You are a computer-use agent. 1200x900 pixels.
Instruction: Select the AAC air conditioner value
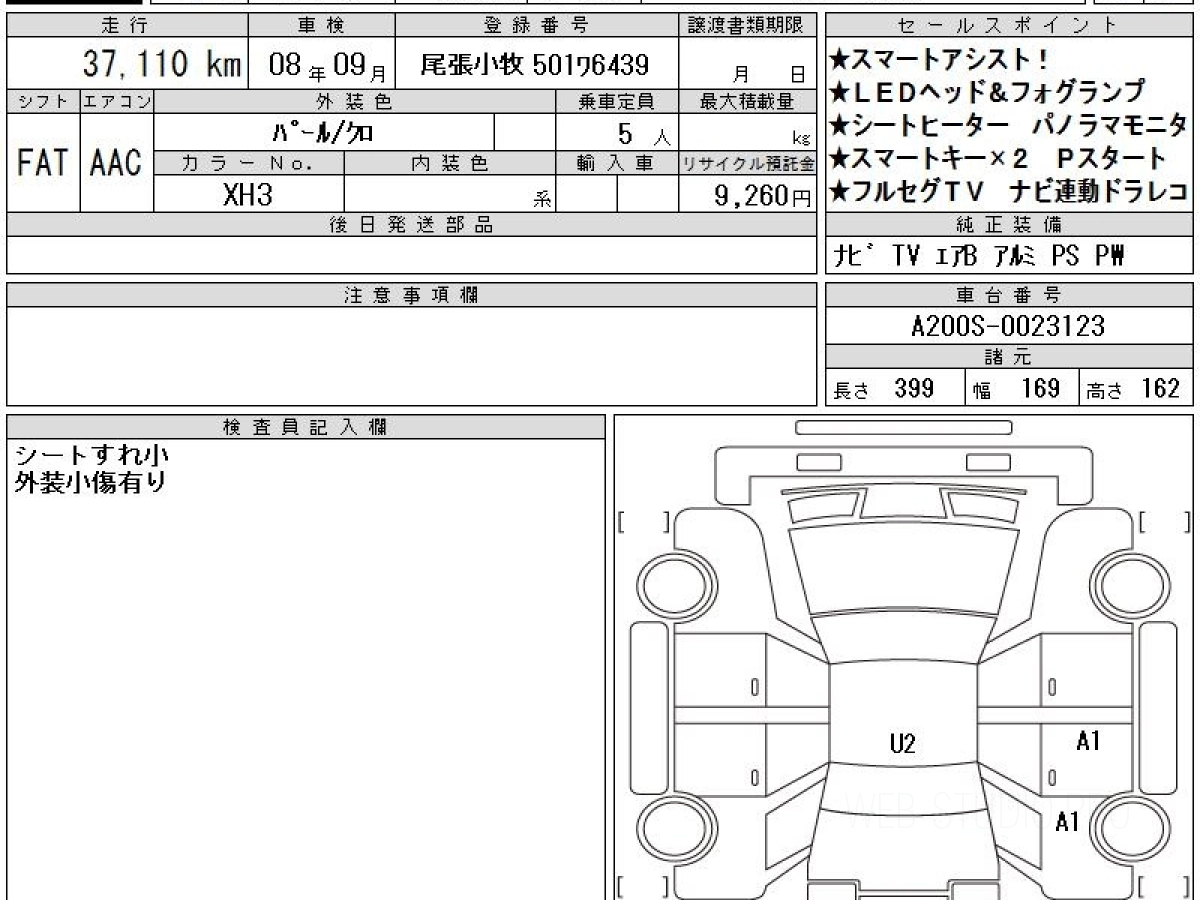pos(116,163)
